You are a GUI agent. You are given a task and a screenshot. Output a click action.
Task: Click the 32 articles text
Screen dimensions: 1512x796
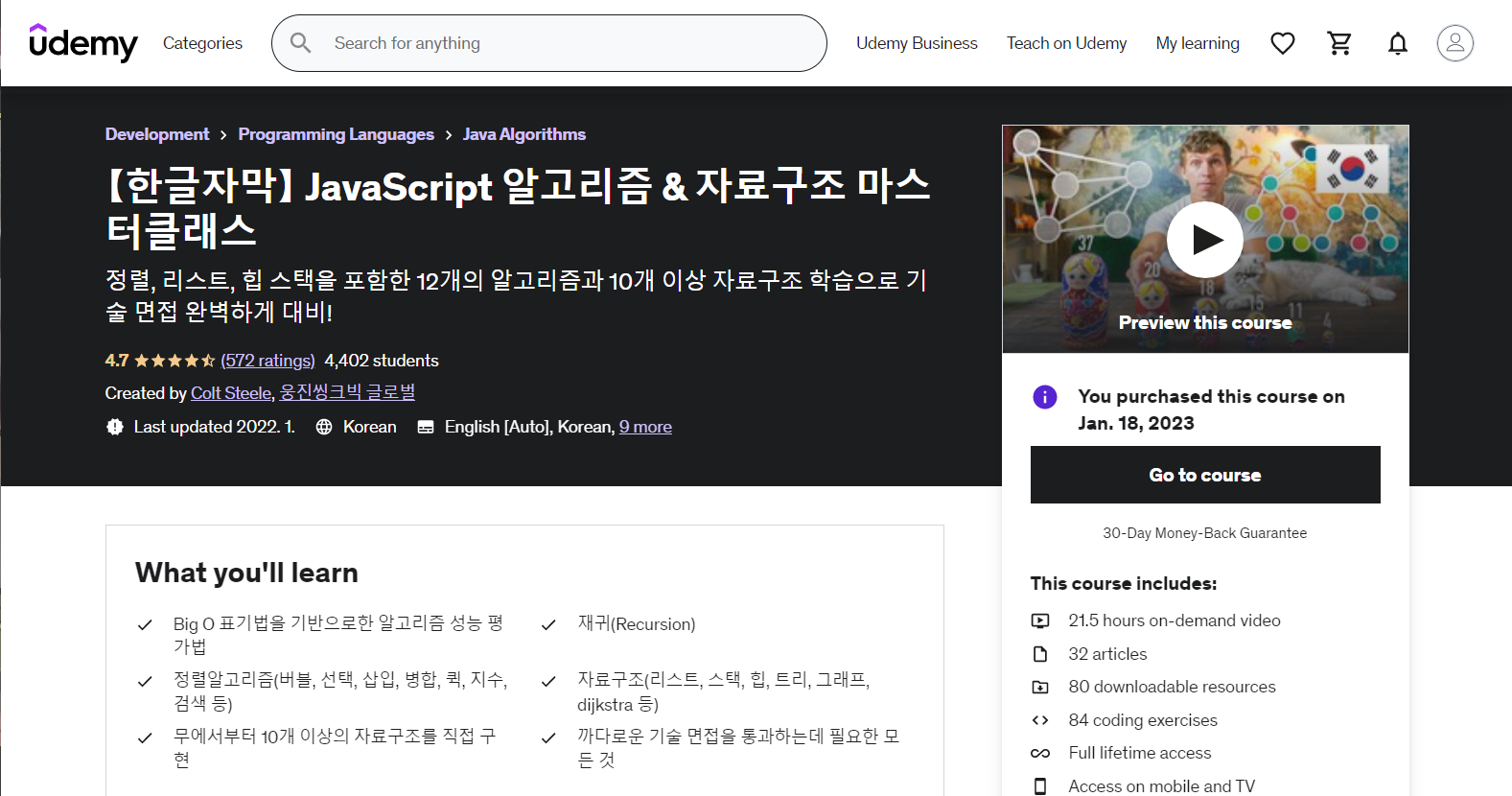pos(1108,654)
